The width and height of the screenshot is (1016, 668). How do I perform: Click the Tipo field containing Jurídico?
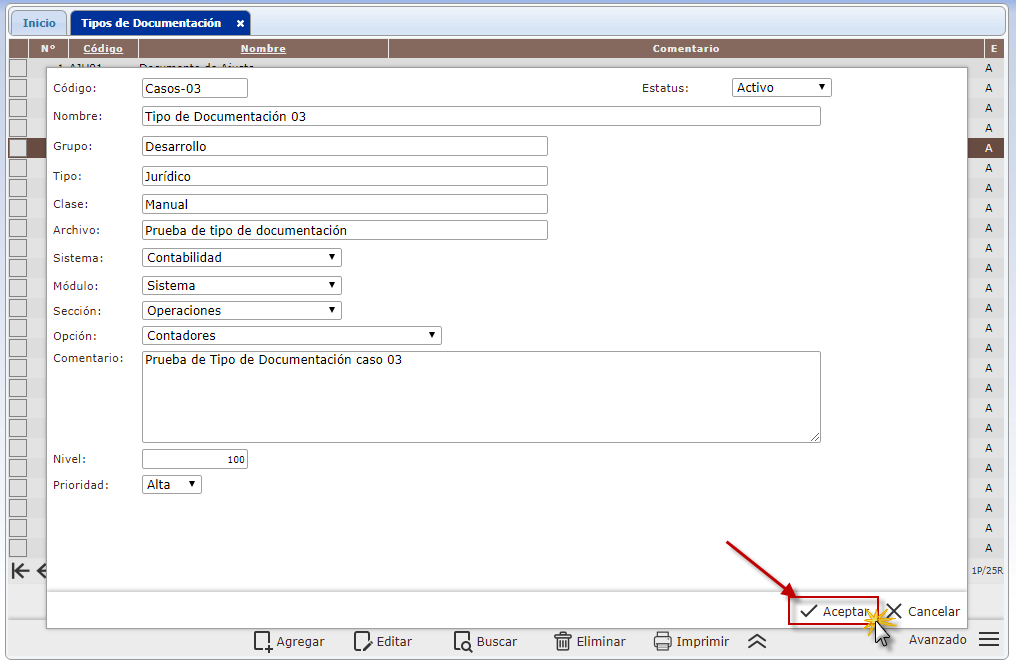(345, 176)
